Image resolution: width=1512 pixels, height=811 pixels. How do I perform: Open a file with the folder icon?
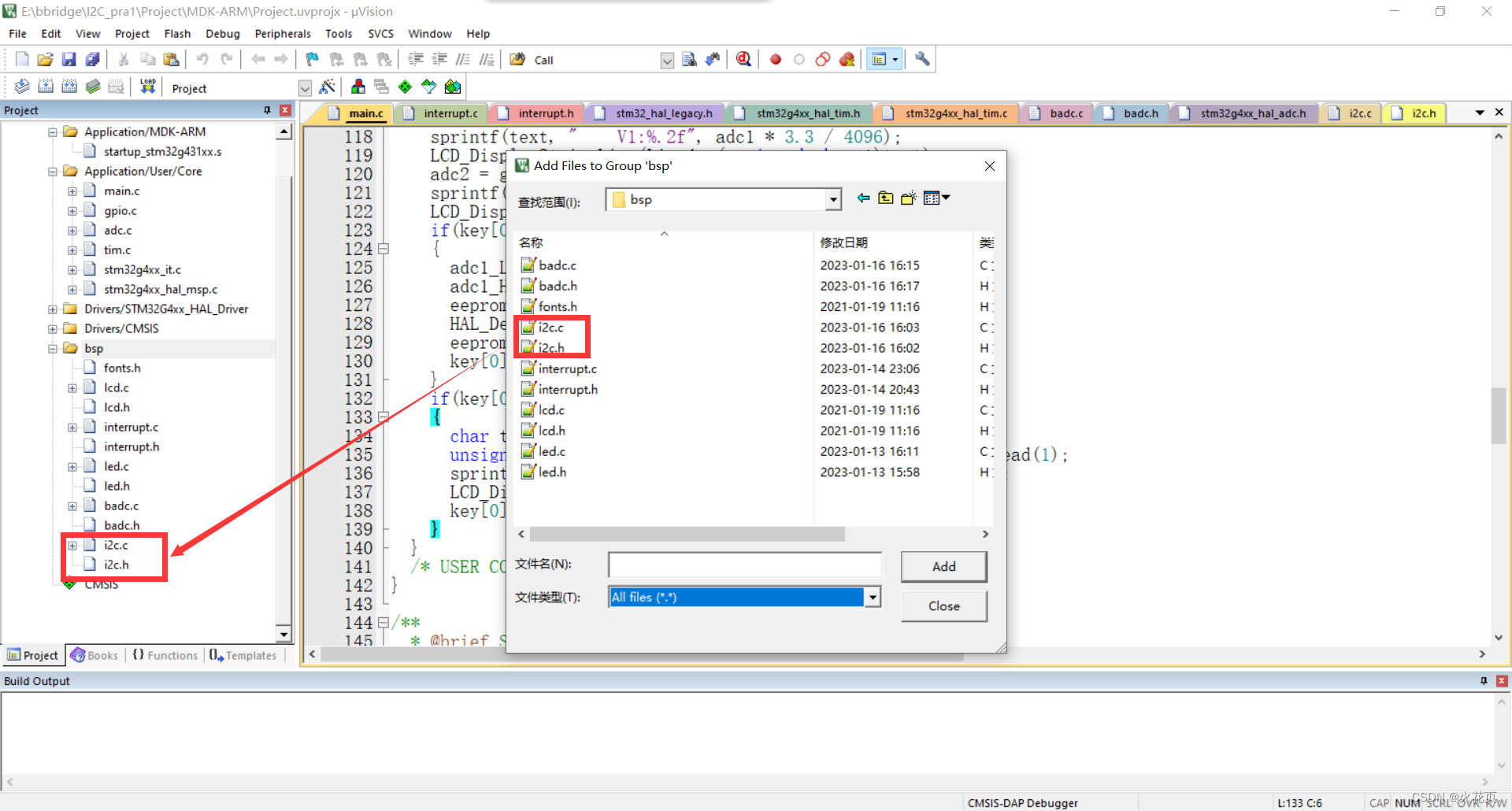tap(46, 59)
